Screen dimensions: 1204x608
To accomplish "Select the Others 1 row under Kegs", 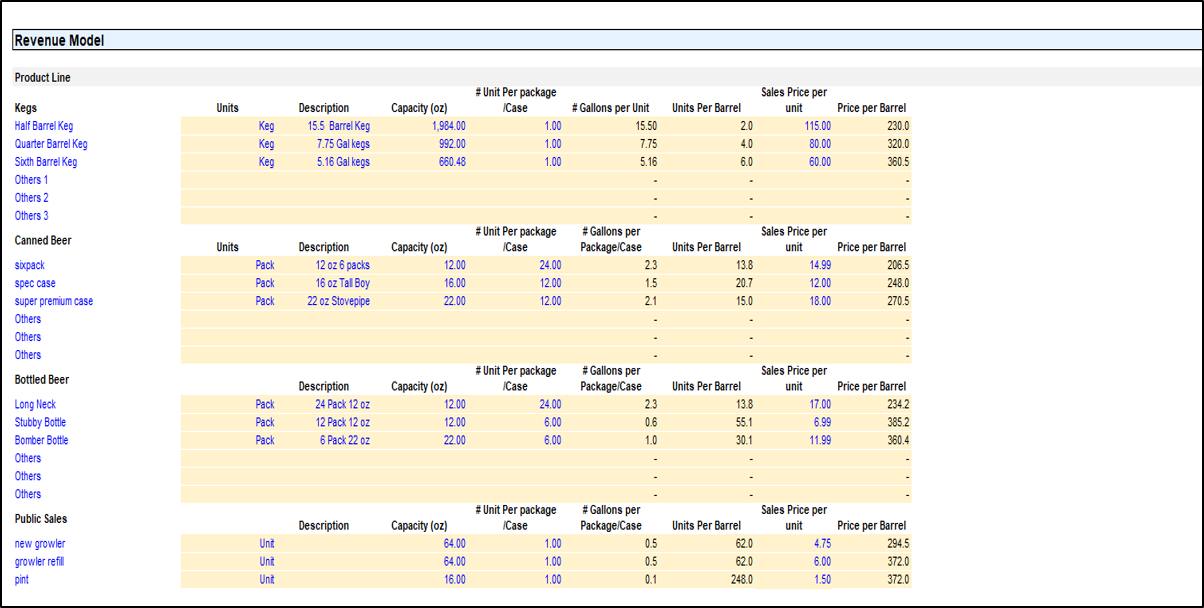I will [31, 180].
